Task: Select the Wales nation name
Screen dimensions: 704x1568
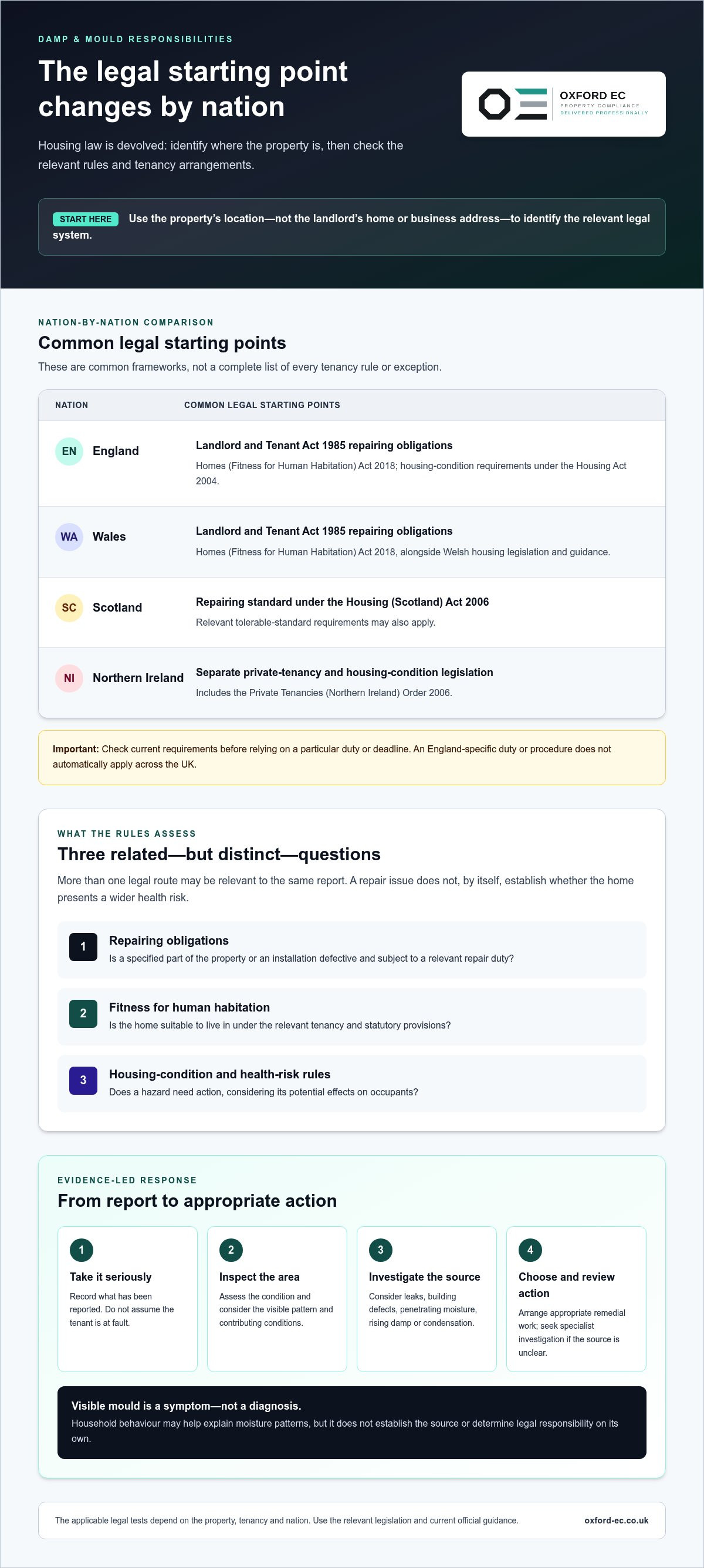Action: (109, 537)
